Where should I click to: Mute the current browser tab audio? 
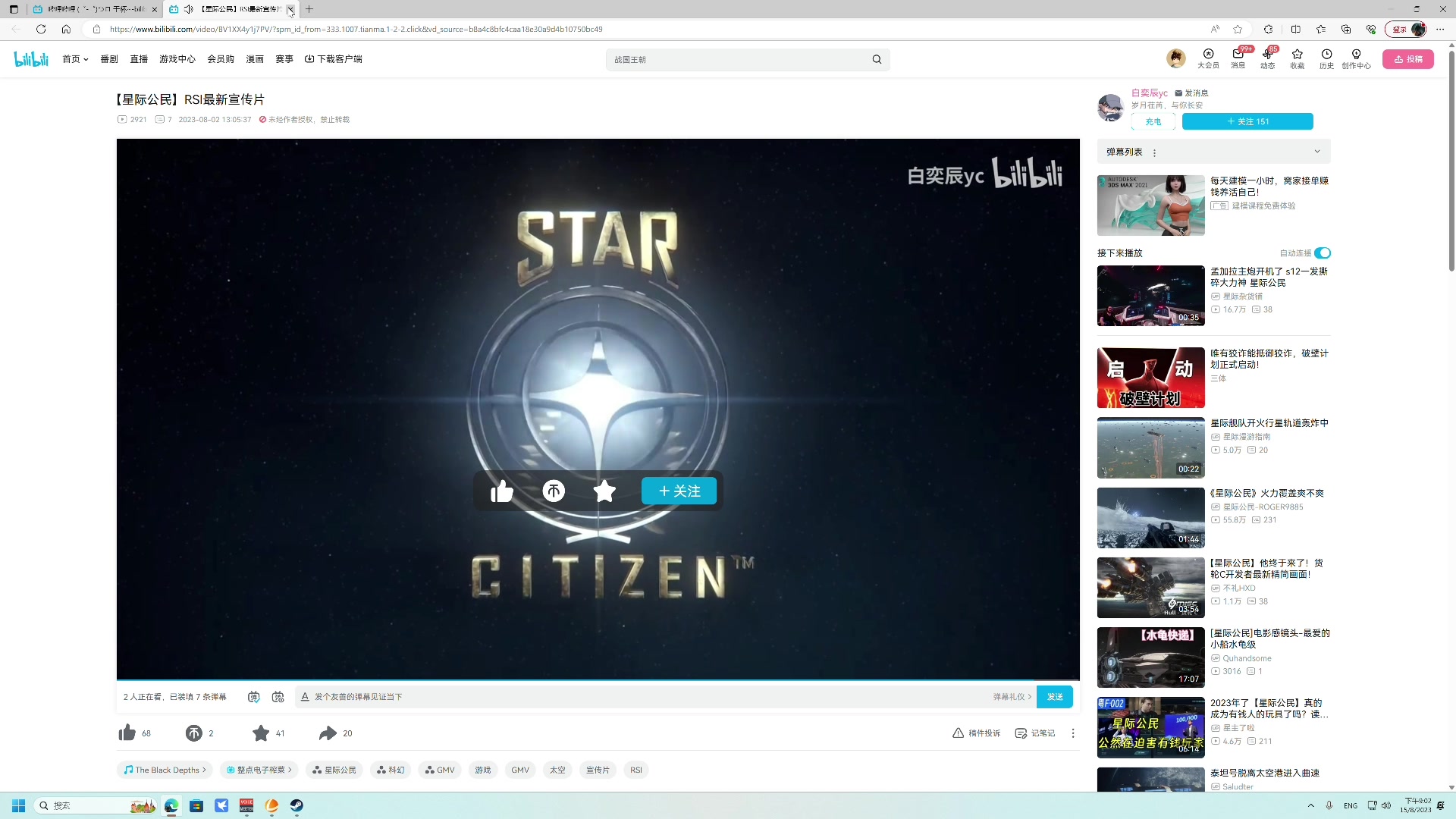[189, 9]
